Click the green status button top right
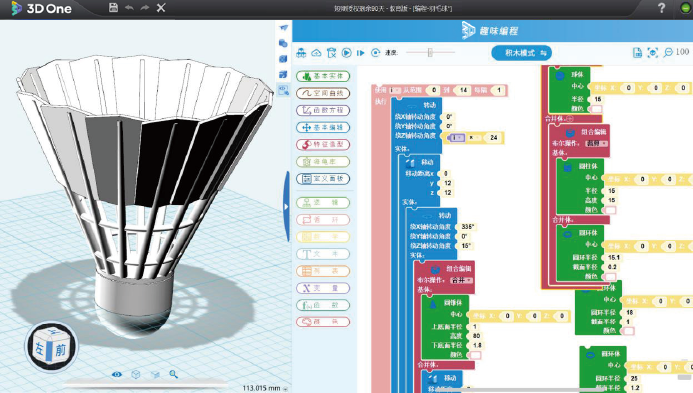 [686, 8]
